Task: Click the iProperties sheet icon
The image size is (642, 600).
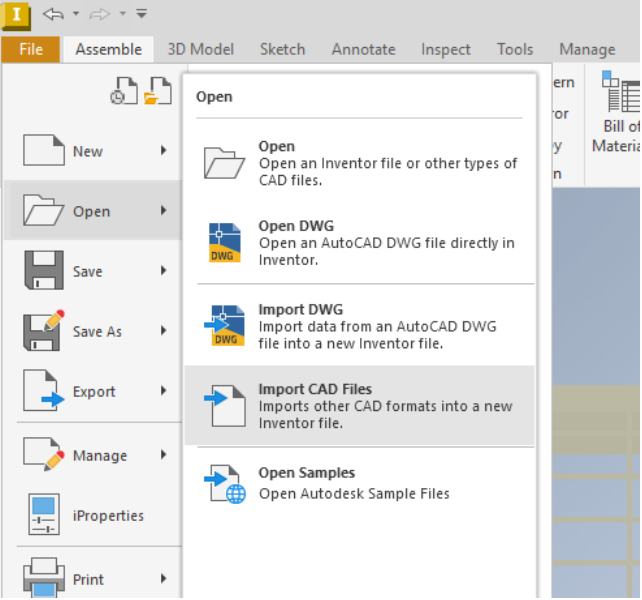Action: click(44, 514)
